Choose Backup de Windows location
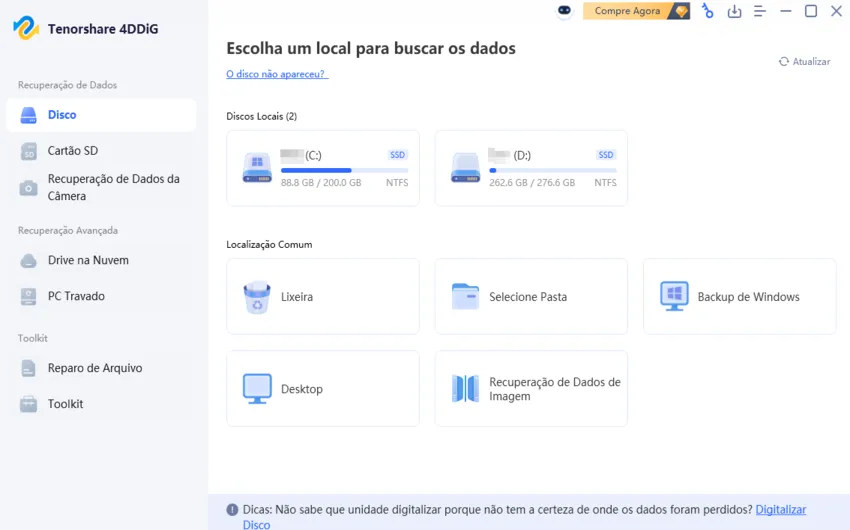 [x=739, y=296]
